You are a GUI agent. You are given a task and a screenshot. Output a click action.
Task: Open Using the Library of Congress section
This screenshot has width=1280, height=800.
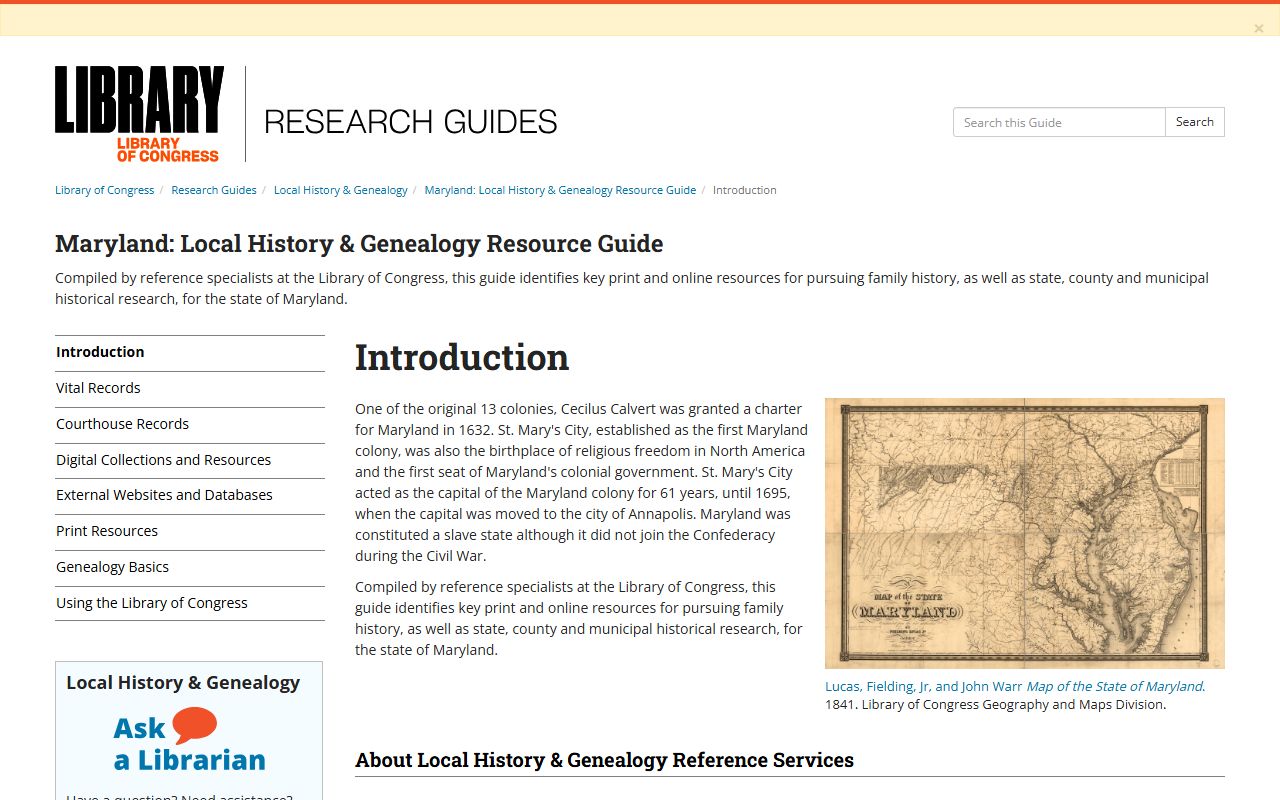(190, 603)
